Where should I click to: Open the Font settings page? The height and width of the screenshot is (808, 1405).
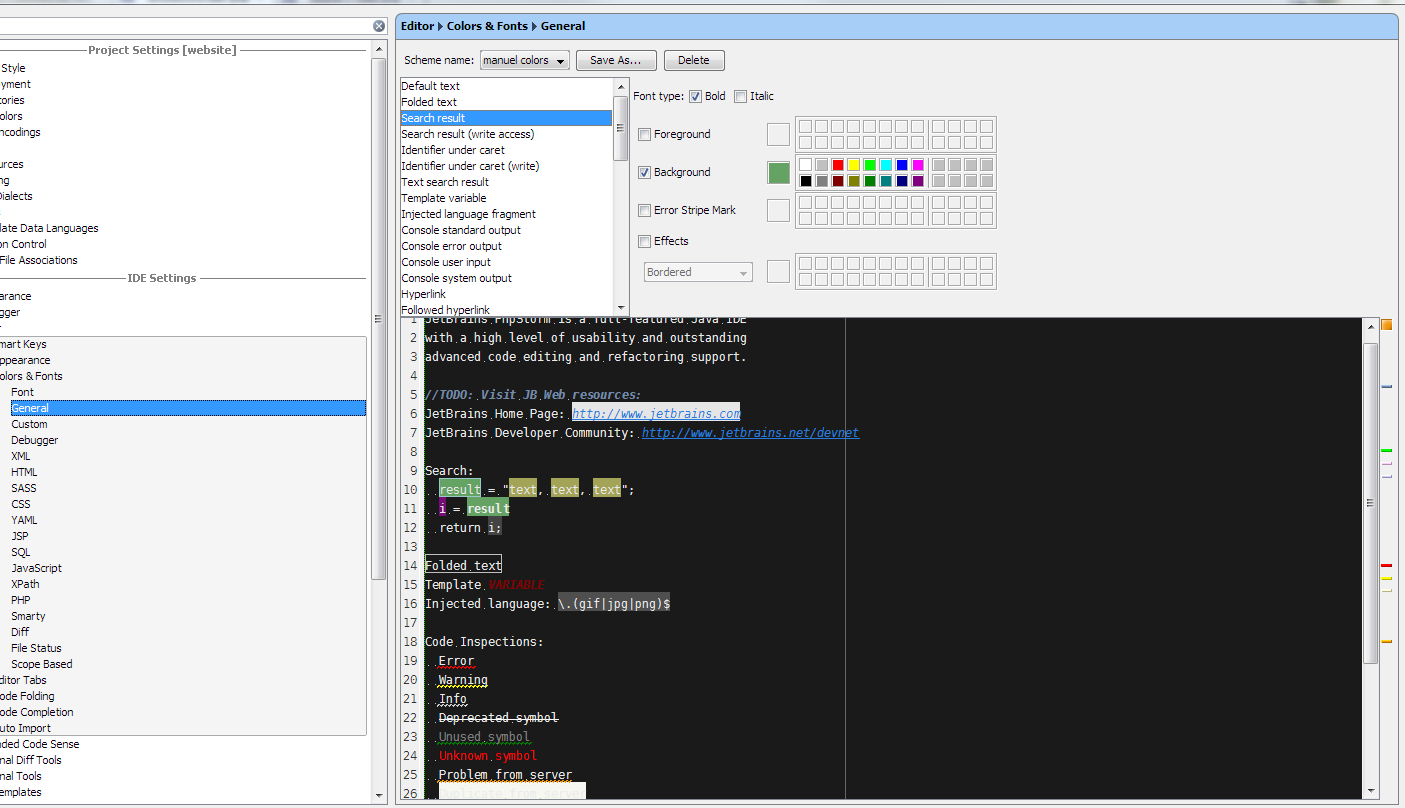[x=22, y=392]
